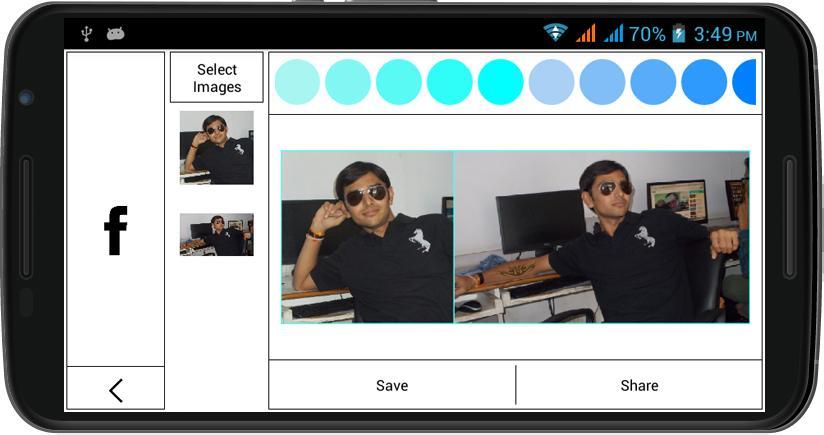Tap the right photo in the collage
Screen dimensions: 824x435
(x=601, y=237)
